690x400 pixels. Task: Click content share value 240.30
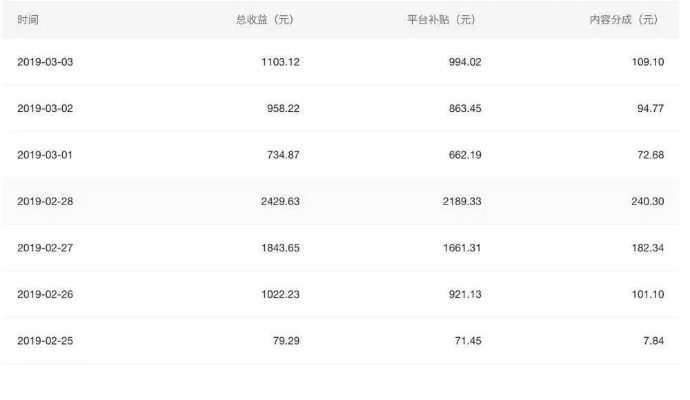[648, 202]
